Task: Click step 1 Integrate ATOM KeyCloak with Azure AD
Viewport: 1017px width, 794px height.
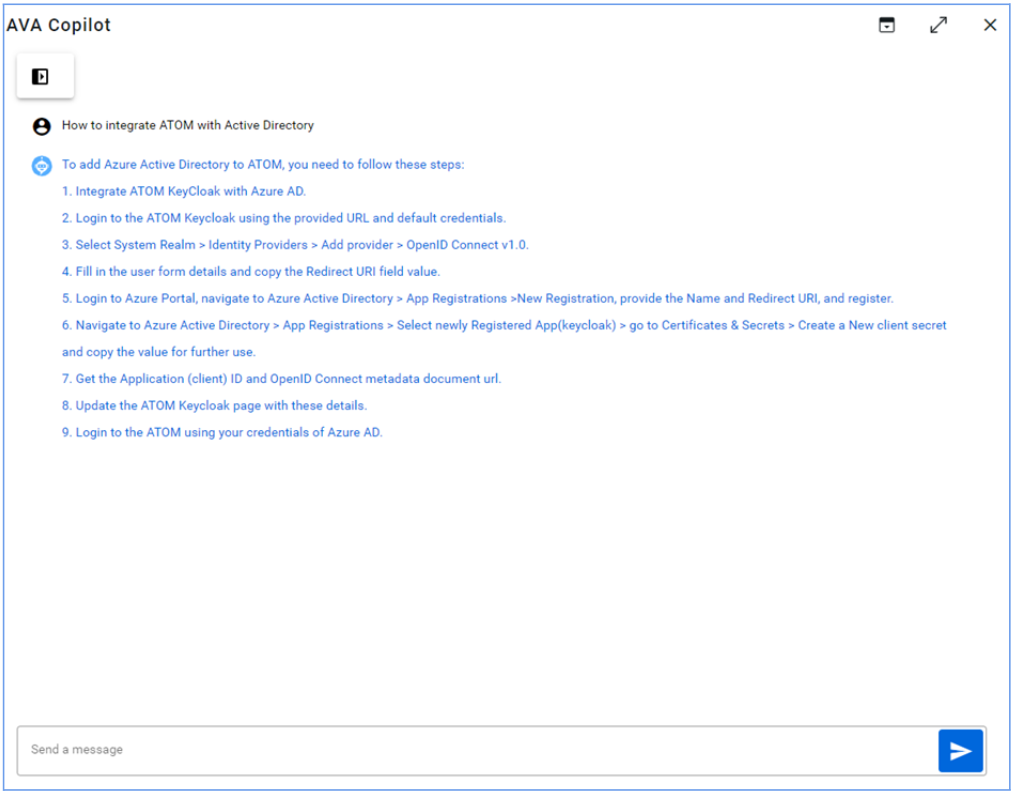Action: point(184,191)
